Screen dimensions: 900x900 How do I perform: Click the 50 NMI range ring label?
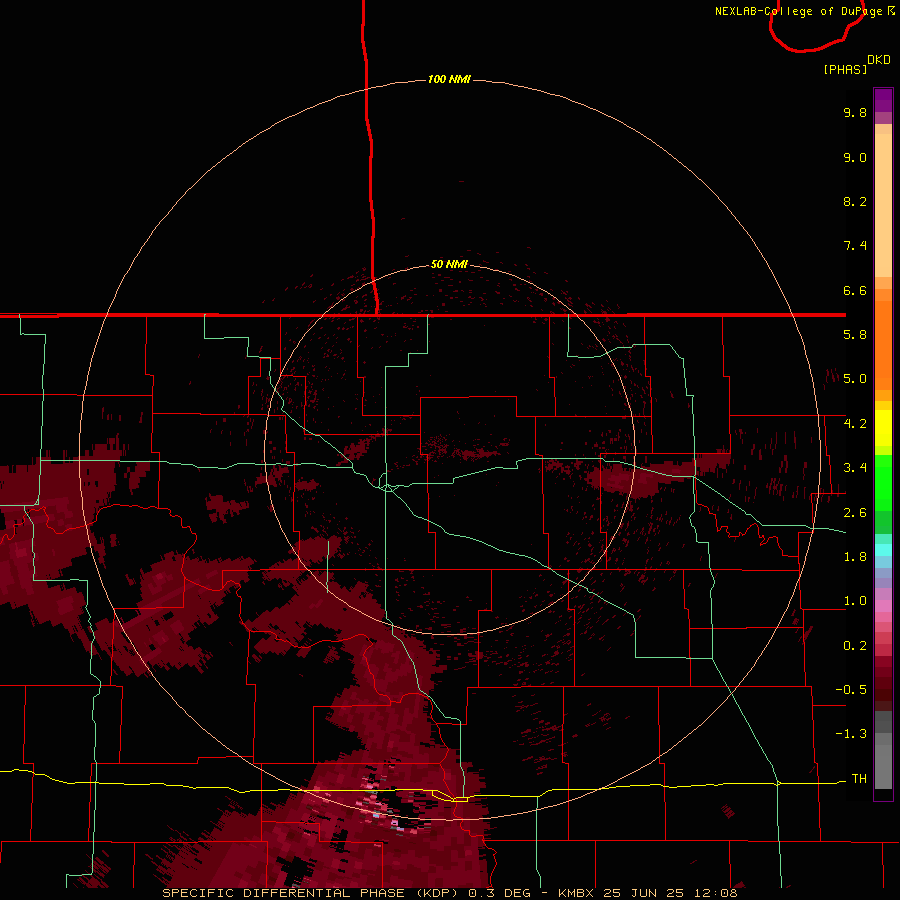[449, 264]
